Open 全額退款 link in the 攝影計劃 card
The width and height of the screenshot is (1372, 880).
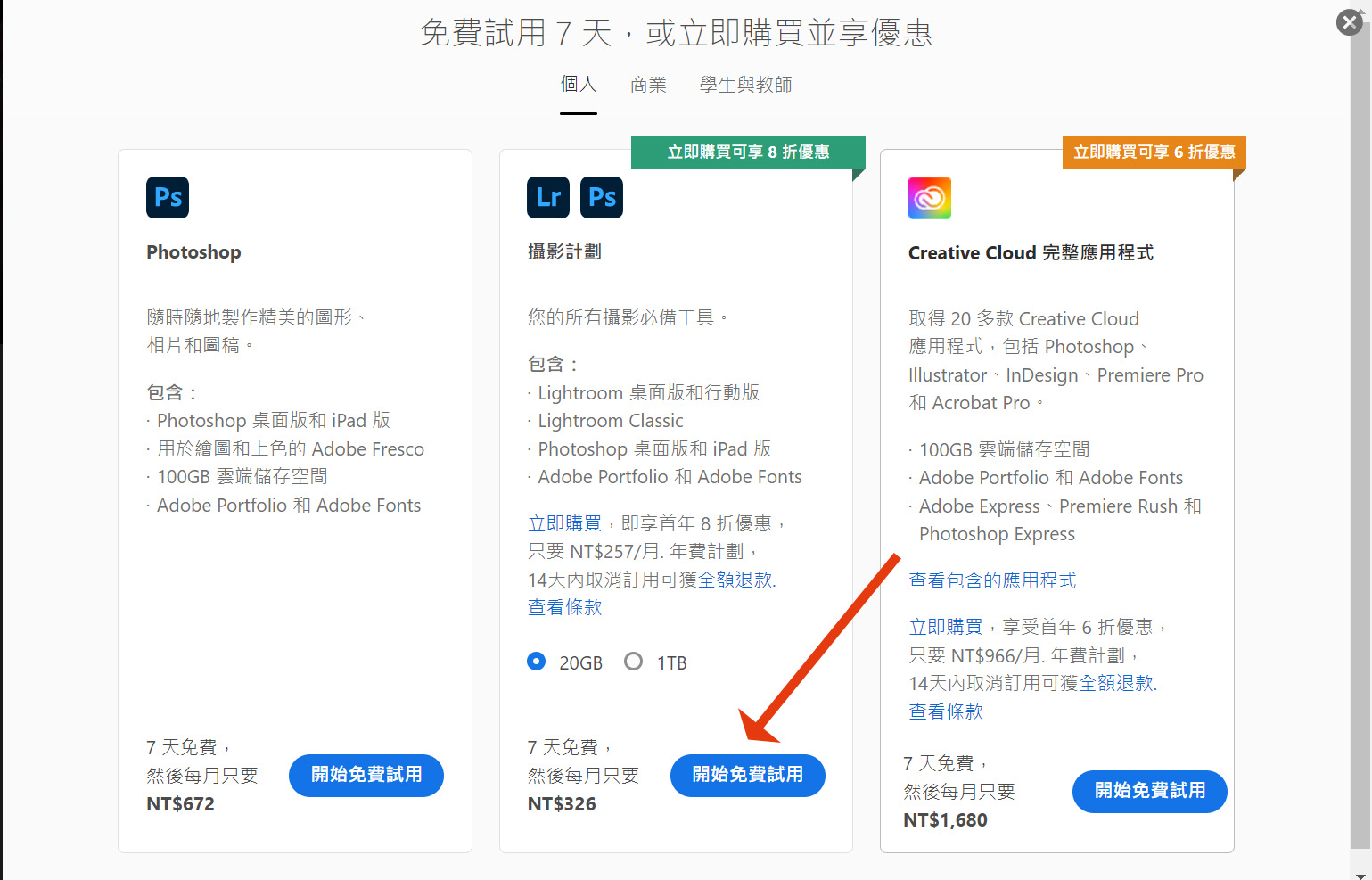click(735, 580)
